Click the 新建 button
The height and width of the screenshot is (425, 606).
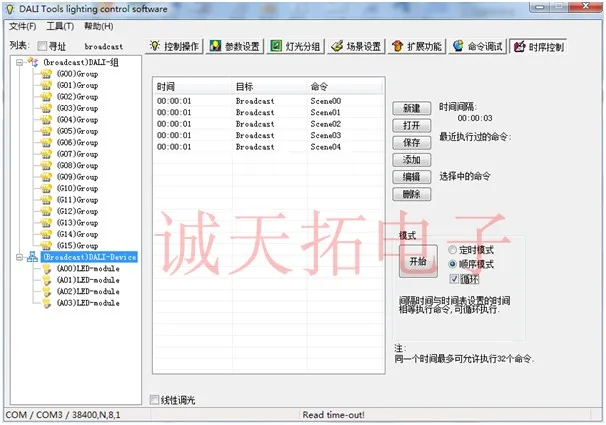[x=412, y=108]
